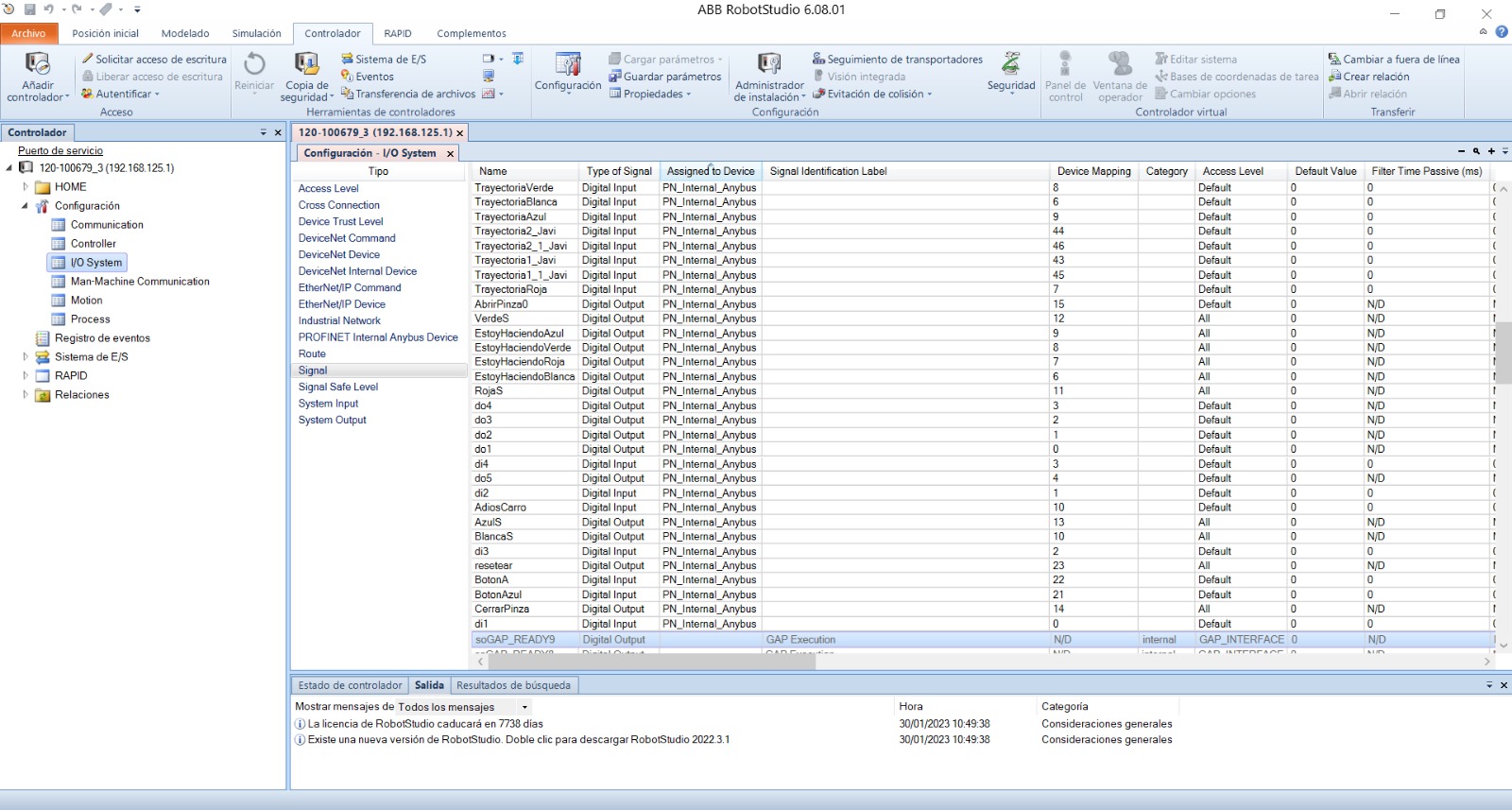Click the Configuración ribbon icon
1512x810 pixels.
tap(568, 64)
